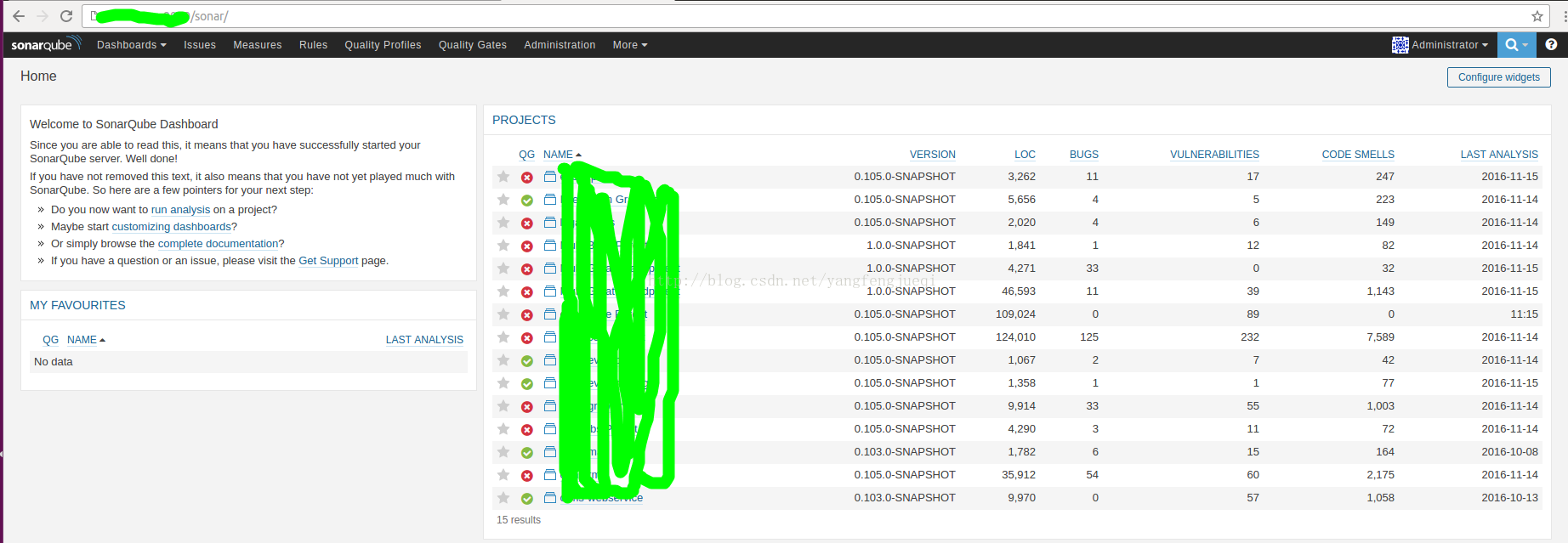Sort projects by VULNERABILITIES column
1568x543 pixels.
pos(1214,155)
